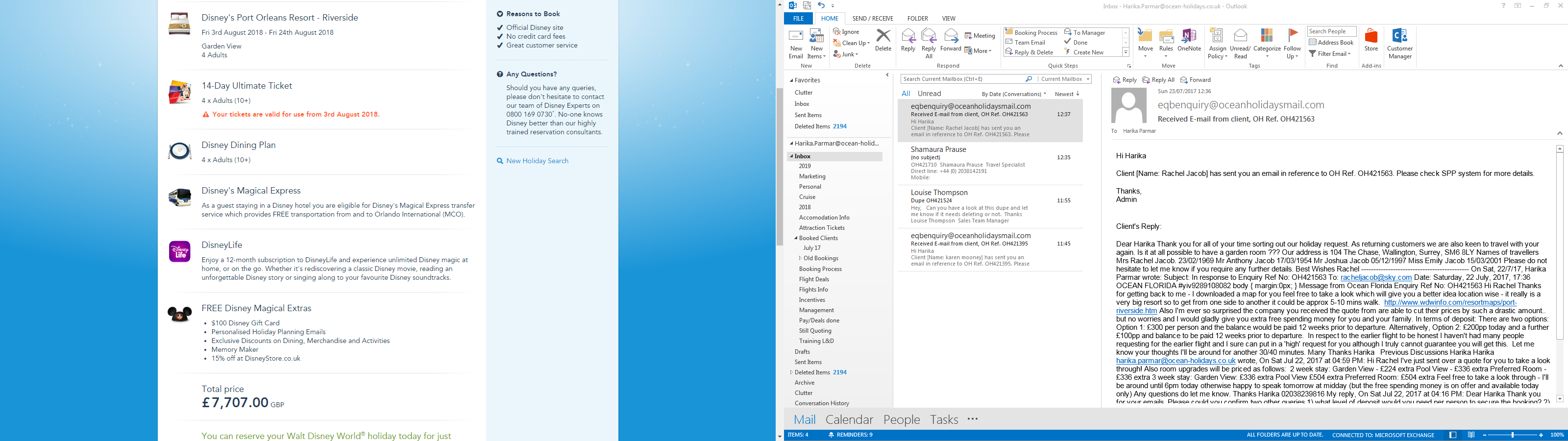Click the reading pane vertical scrollbar
The width and height of the screenshot is (1568, 441).
(1560, 273)
